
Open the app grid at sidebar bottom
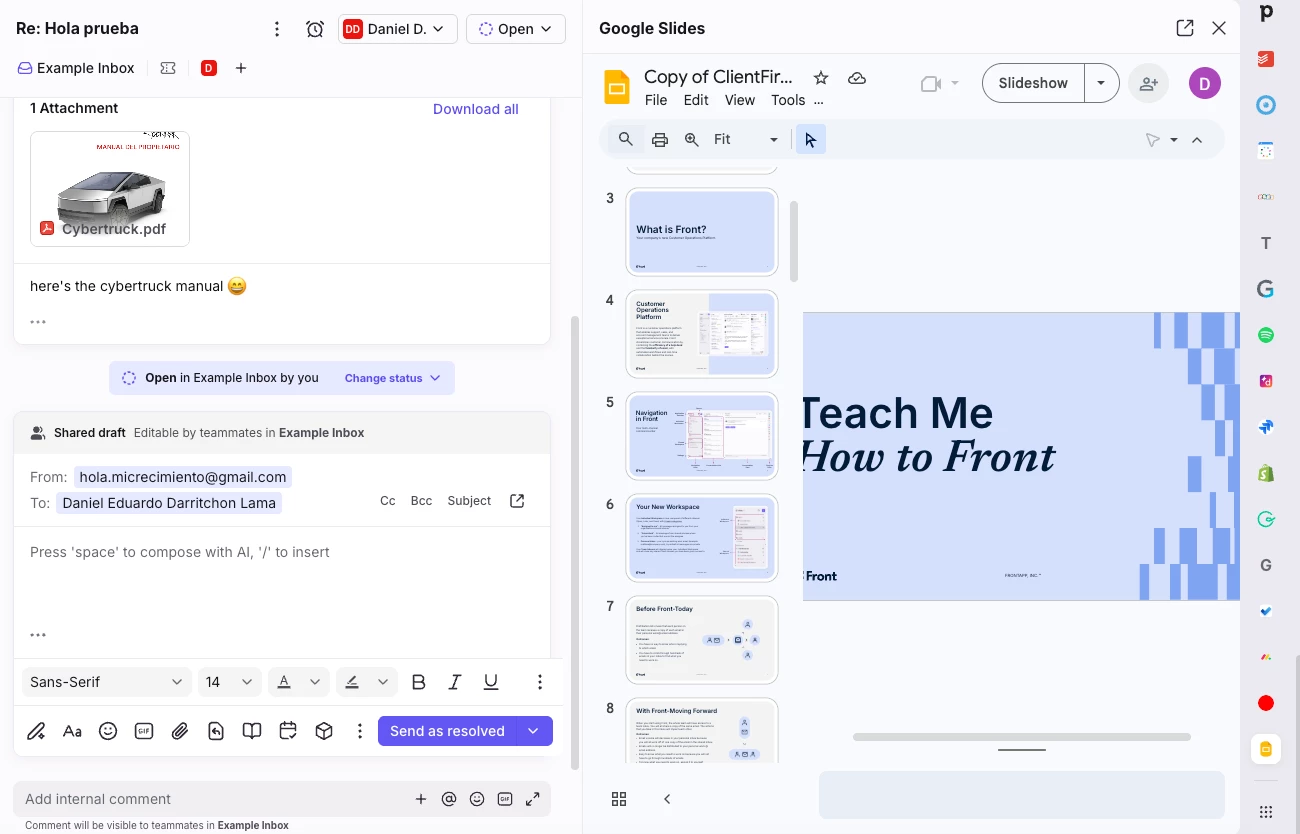click(x=1266, y=812)
